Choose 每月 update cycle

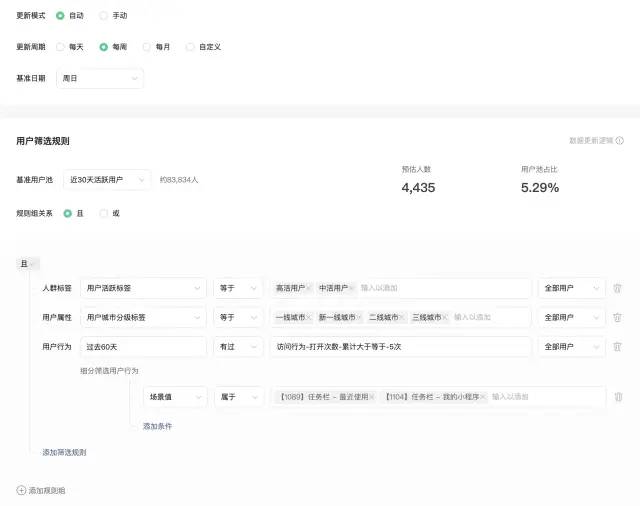(147, 47)
